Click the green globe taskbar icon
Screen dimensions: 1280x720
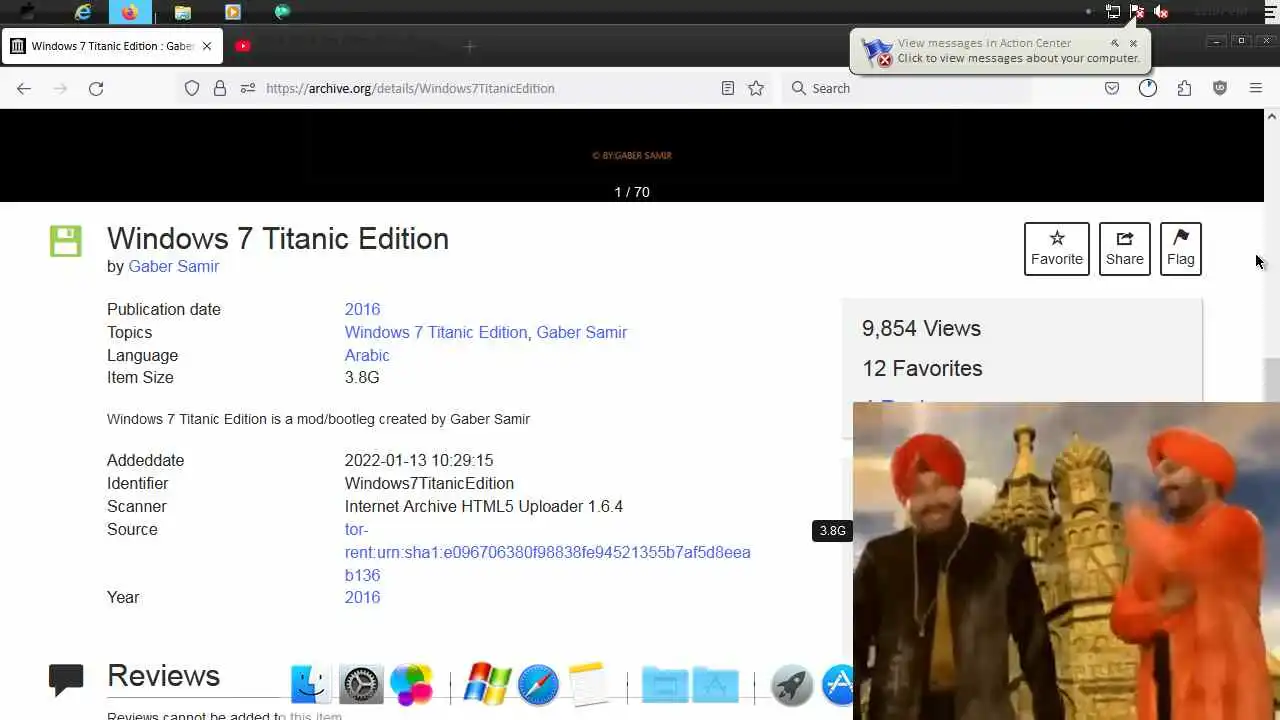(x=282, y=12)
